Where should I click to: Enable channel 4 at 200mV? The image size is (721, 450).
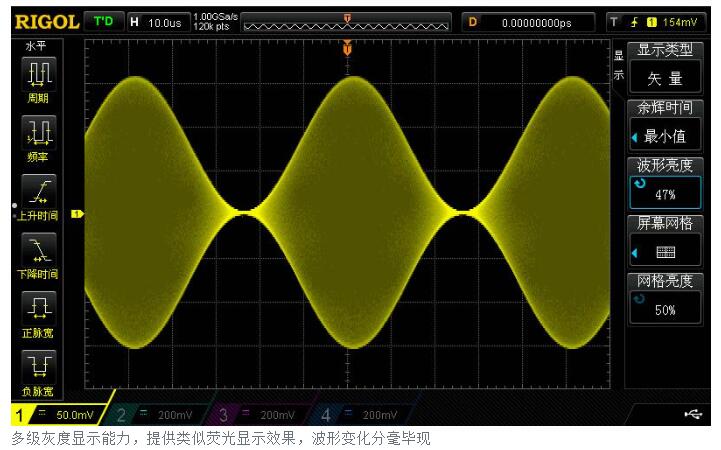363,414
